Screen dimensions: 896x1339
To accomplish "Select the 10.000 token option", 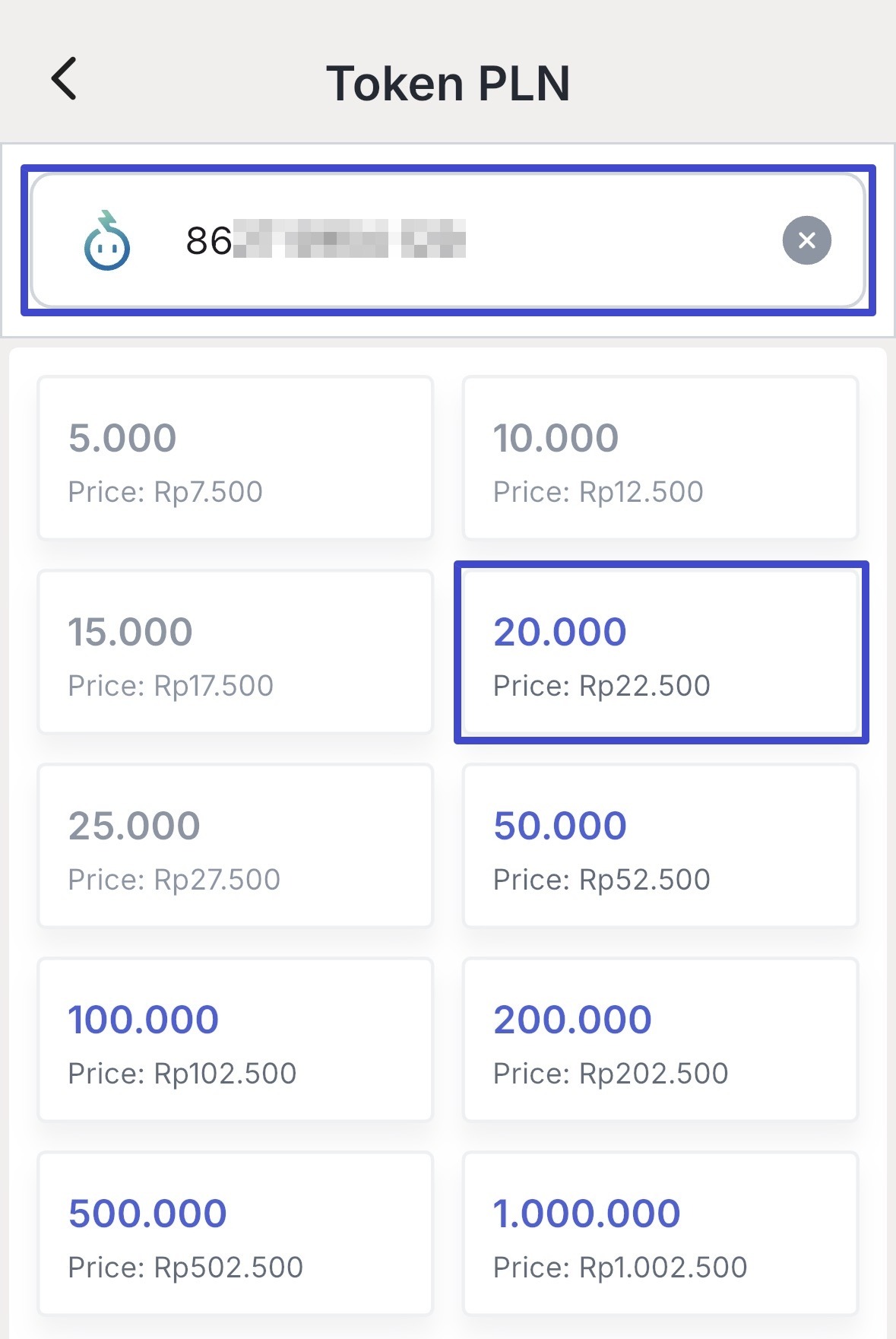I will coord(660,458).
